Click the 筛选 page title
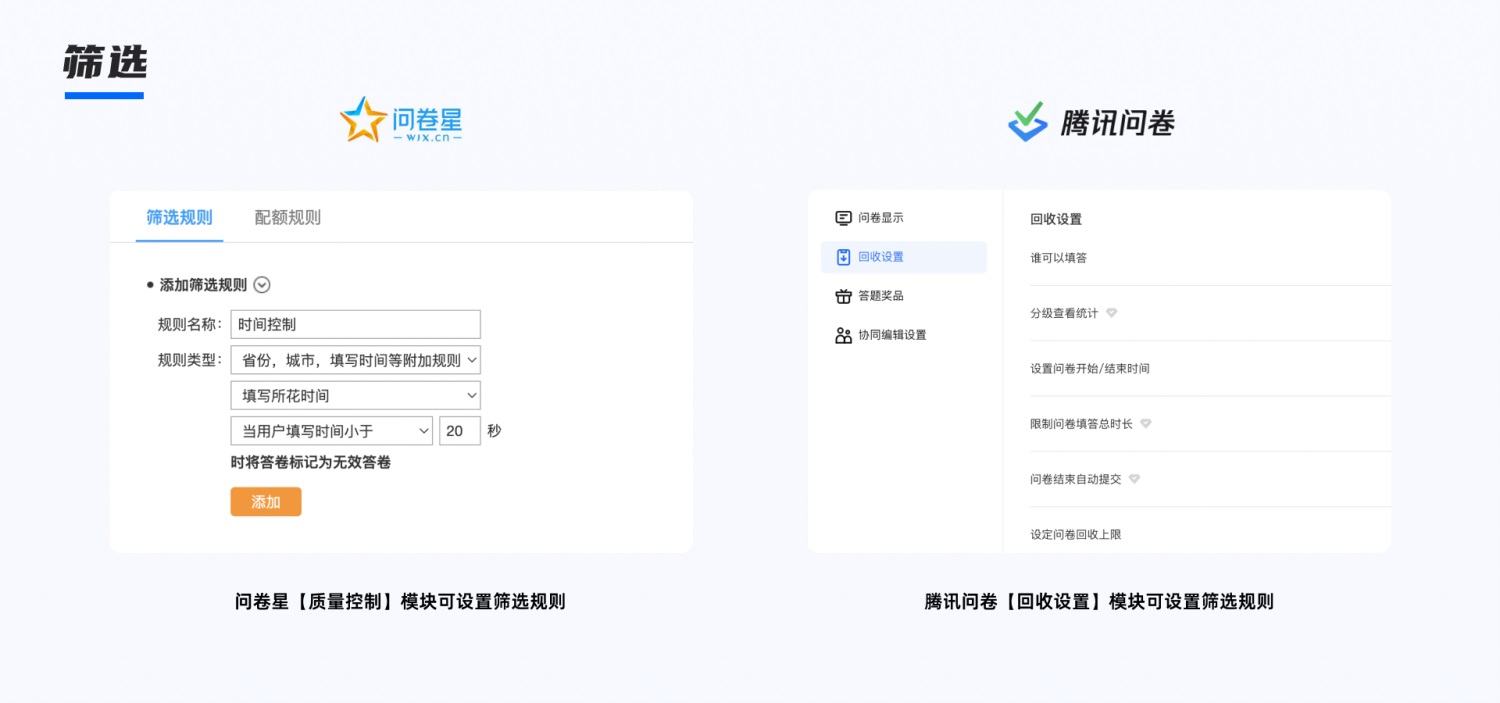Image resolution: width=1500 pixels, height=703 pixels. 105,62
